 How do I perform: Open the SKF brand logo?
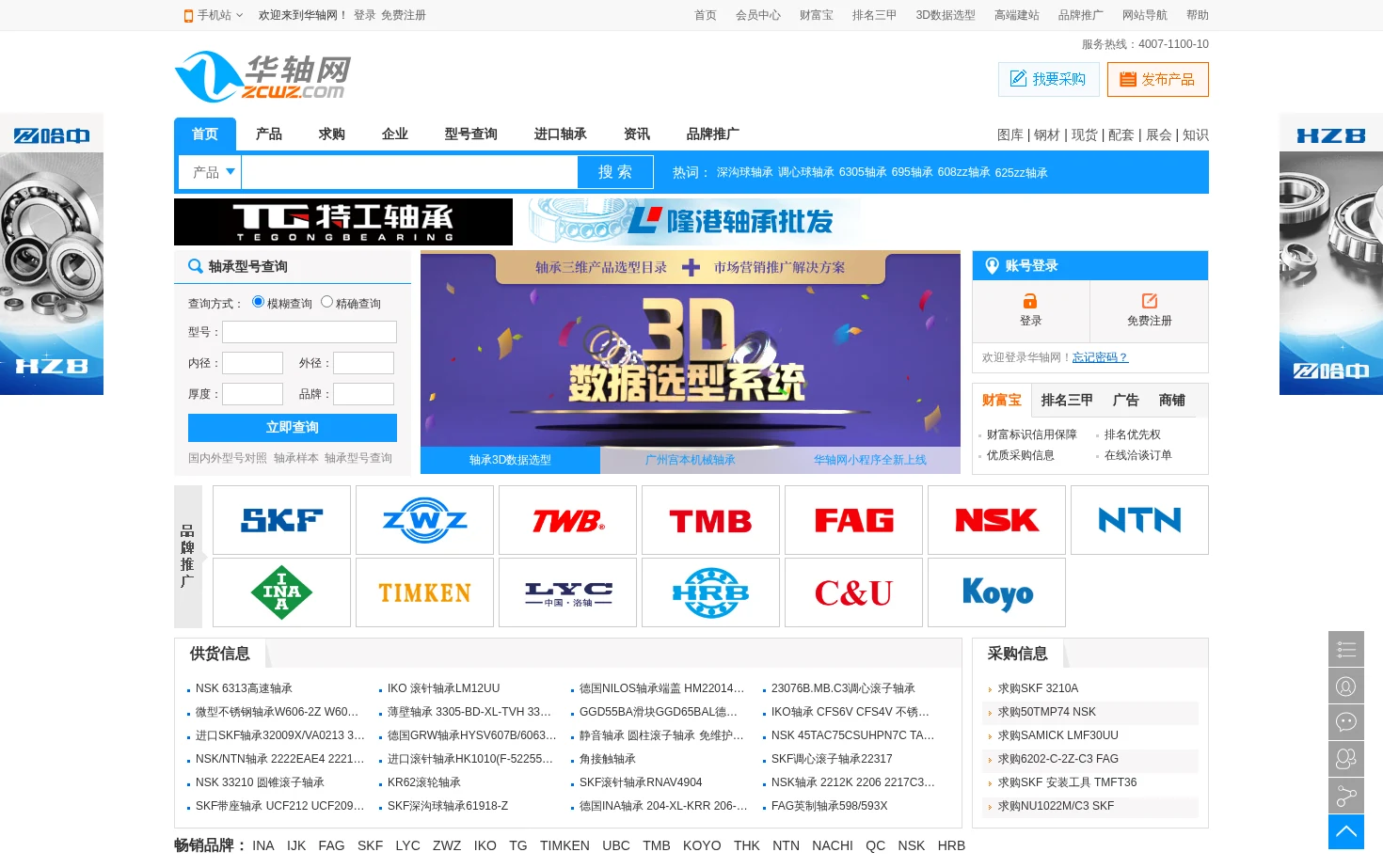[281, 520]
